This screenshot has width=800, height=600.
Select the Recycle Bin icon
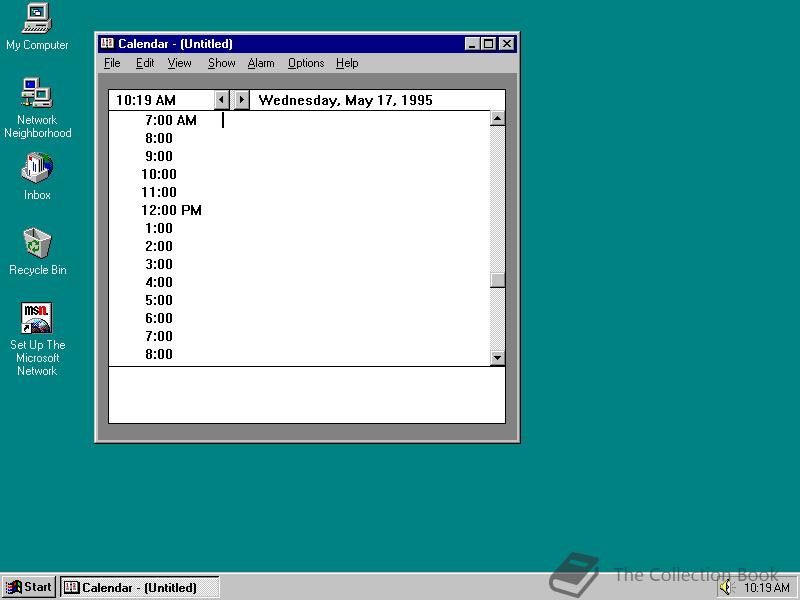coord(37,243)
